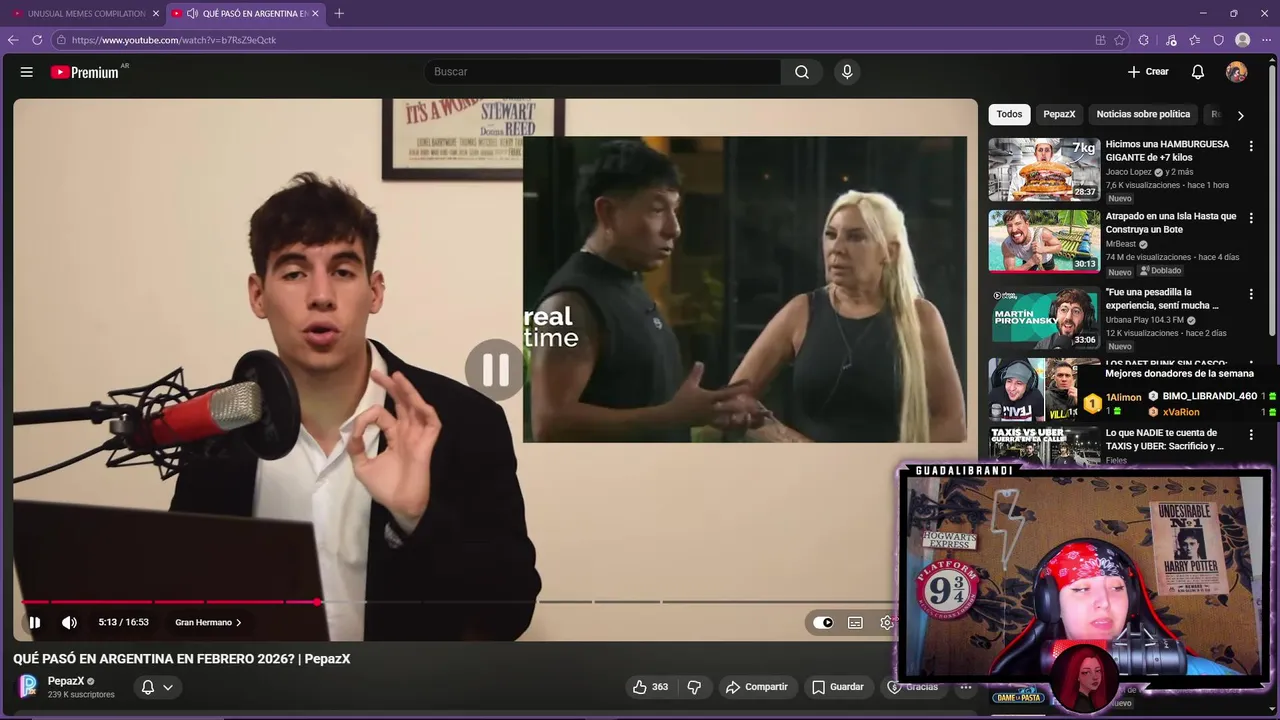This screenshot has width=1280, height=720.
Task: Go back with browser back arrow
Action: [x=13, y=40]
